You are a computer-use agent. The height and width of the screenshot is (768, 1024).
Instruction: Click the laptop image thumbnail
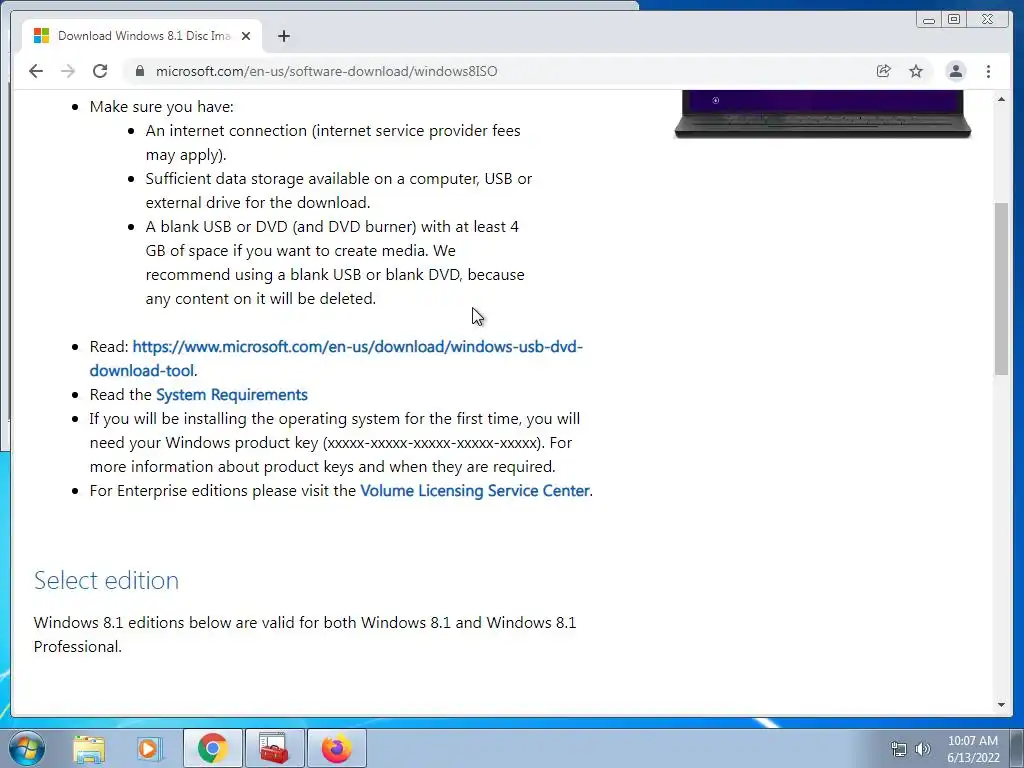(x=822, y=114)
